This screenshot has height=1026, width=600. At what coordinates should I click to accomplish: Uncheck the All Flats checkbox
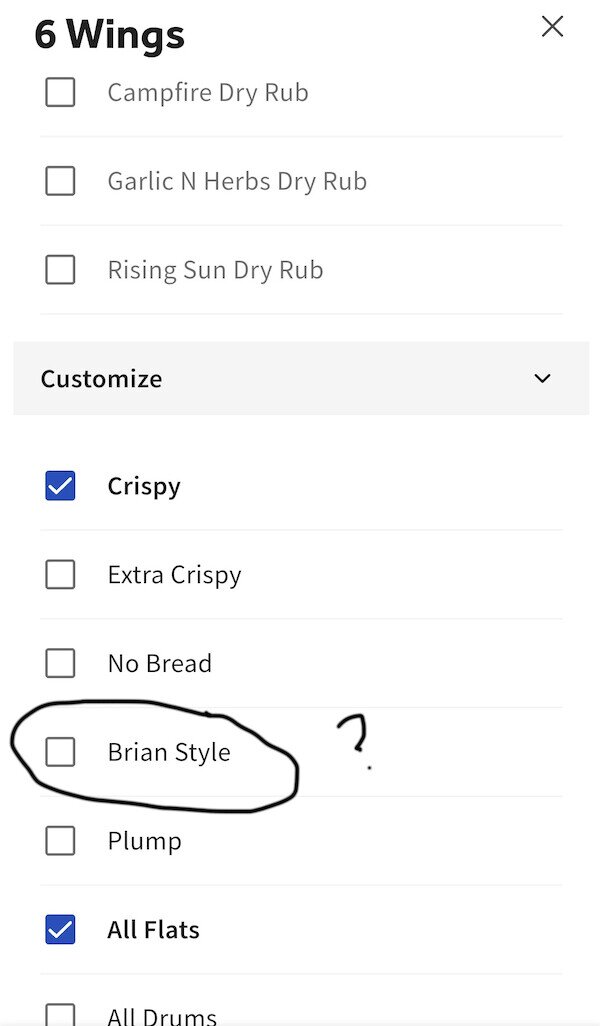[x=60, y=930]
